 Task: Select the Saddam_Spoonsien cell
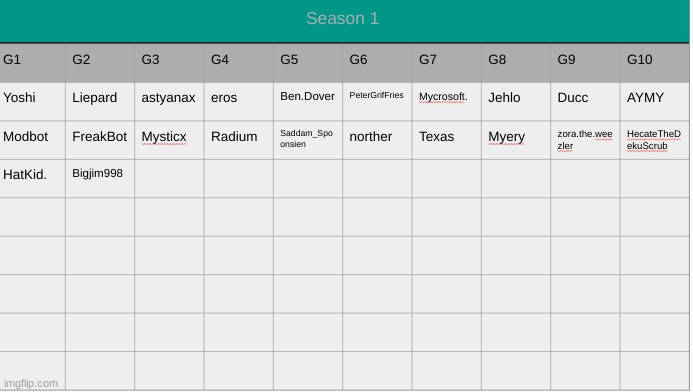click(x=308, y=140)
